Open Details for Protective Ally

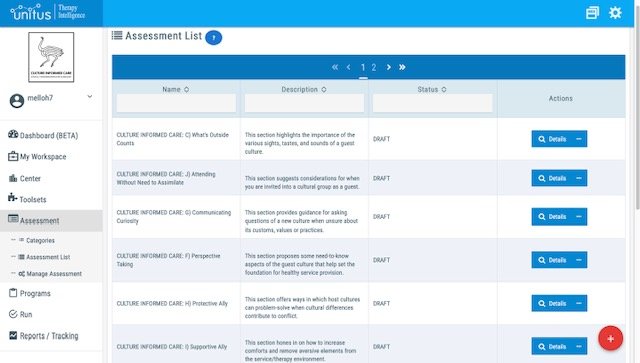click(x=552, y=303)
